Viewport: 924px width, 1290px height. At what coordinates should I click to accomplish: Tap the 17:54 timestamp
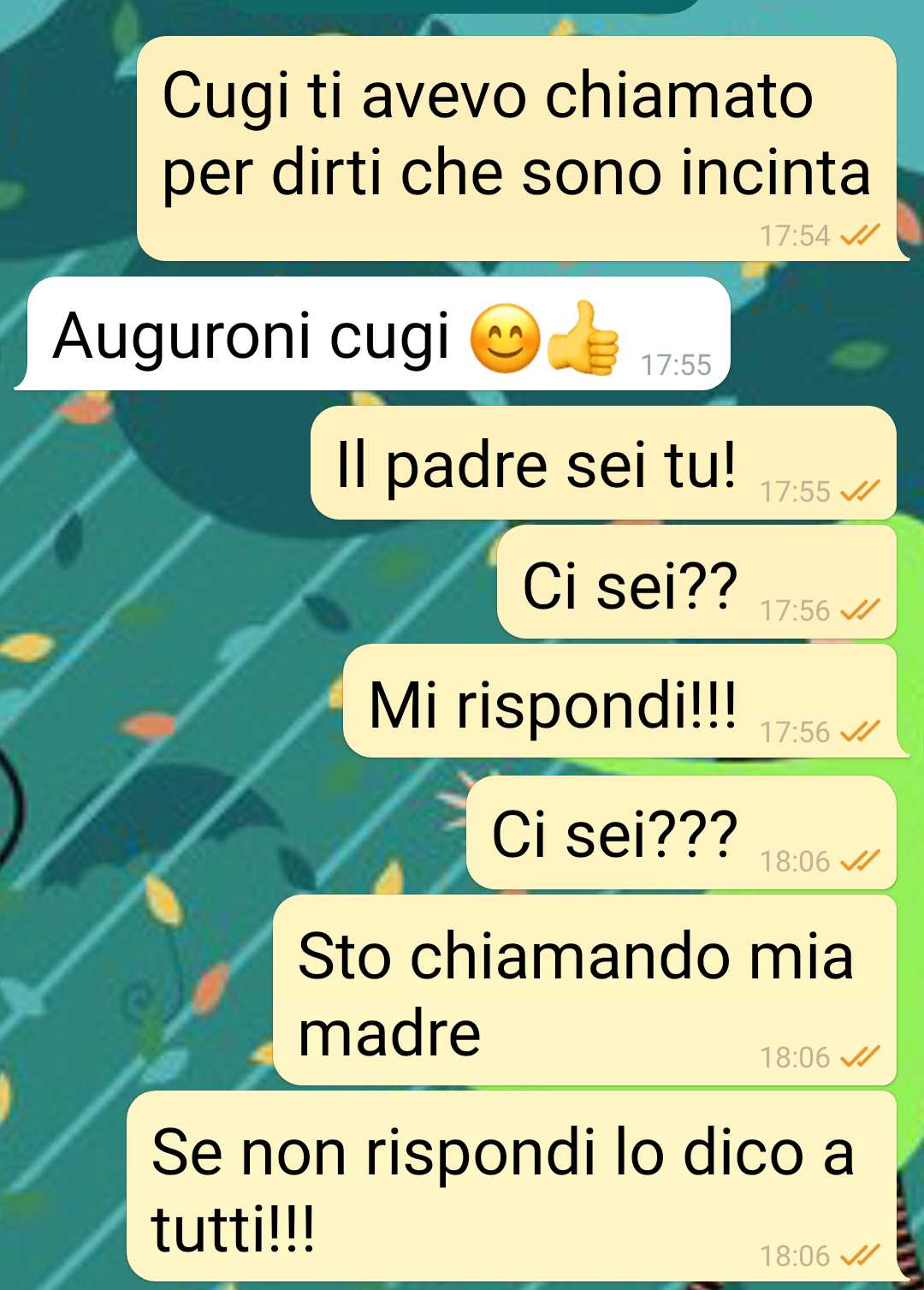(x=795, y=235)
